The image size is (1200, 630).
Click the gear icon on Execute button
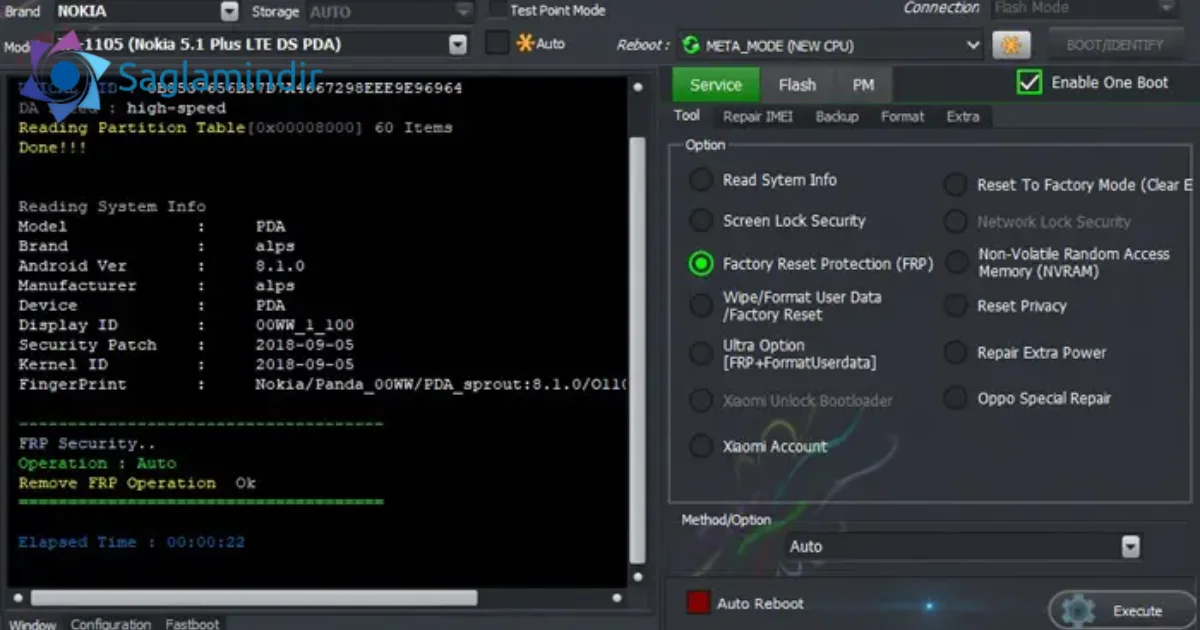(x=1078, y=610)
